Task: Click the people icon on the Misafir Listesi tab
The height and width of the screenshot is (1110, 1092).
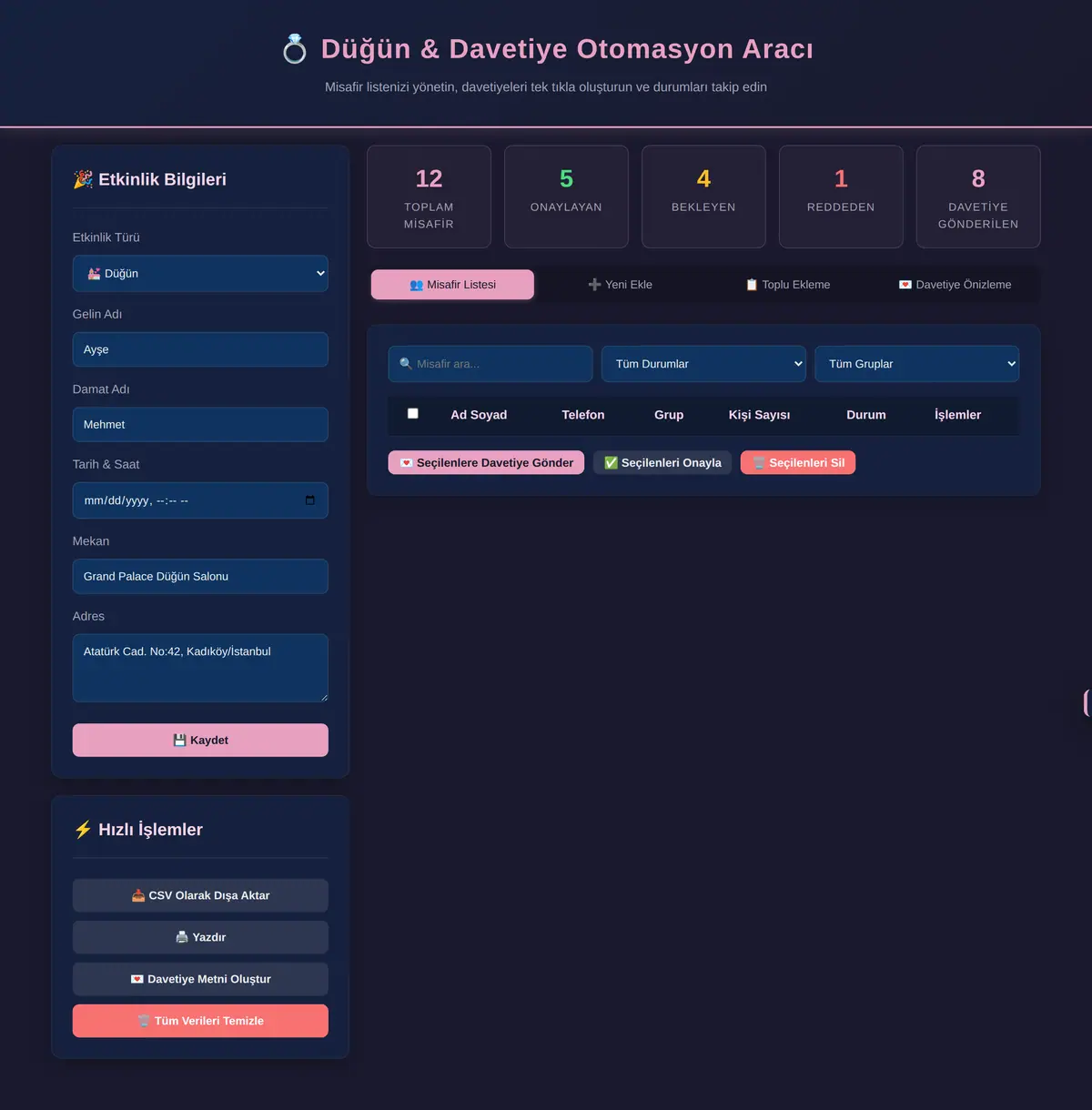Action: pos(417,285)
